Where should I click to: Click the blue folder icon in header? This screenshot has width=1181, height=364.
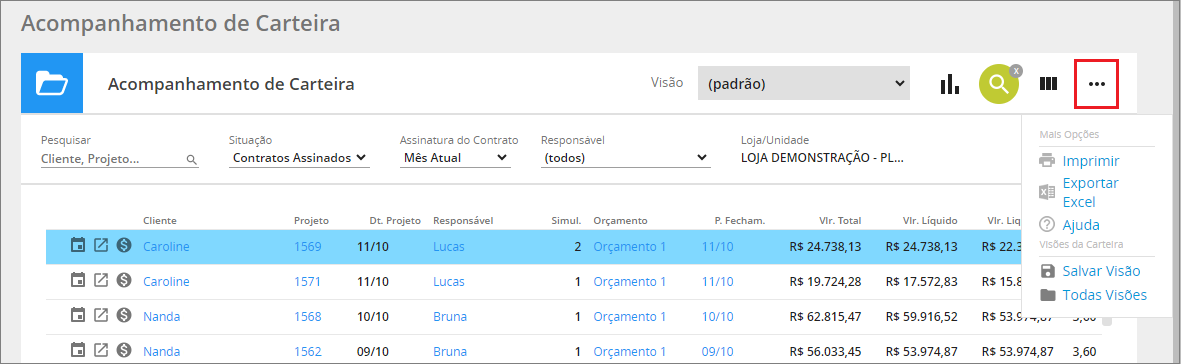[52, 83]
